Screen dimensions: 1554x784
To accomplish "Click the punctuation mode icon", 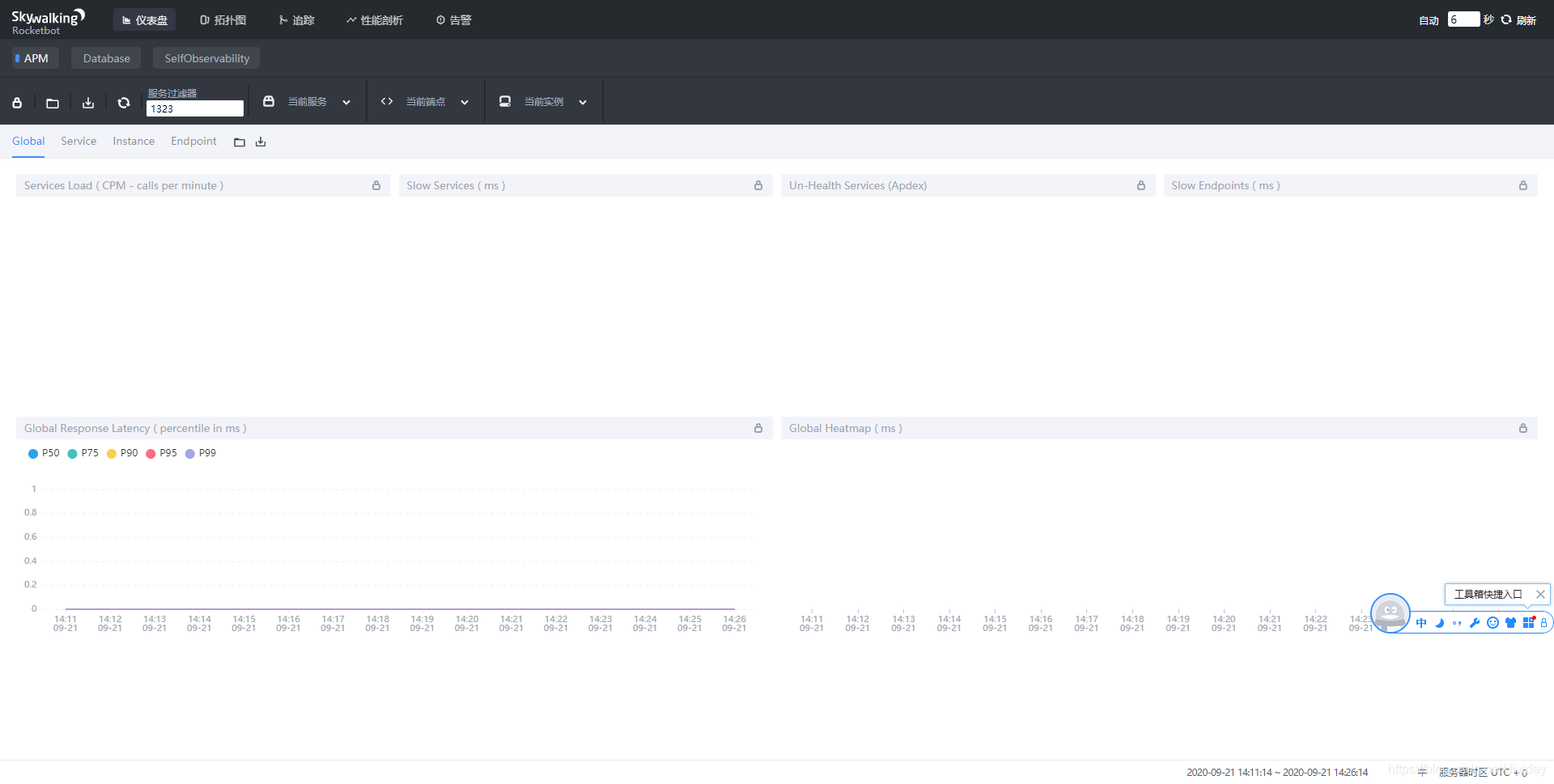I will click(x=1457, y=622).
